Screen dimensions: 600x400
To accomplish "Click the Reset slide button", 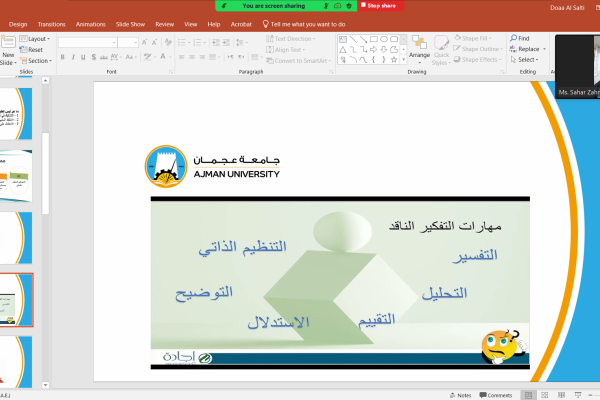I will 31,50.
